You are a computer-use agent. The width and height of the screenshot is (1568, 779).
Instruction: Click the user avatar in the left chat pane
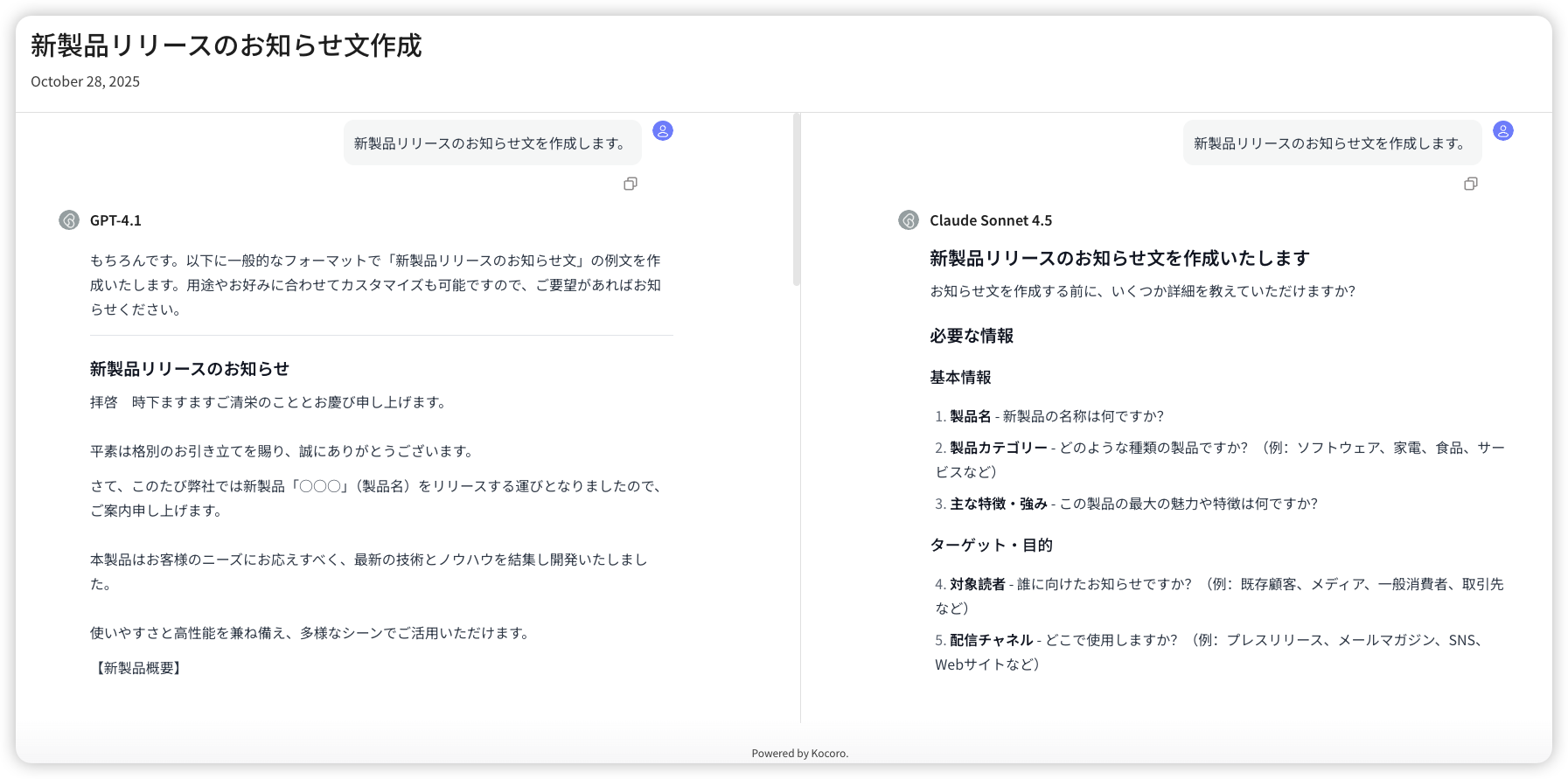click(x=663, y=131)
